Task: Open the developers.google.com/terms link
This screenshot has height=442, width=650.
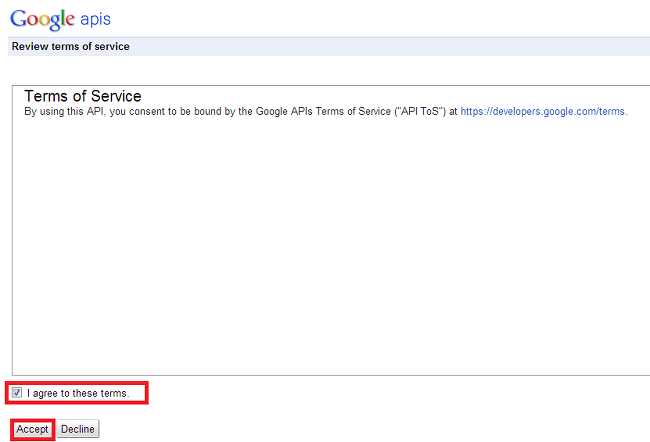Action: [x=542, y=112]
